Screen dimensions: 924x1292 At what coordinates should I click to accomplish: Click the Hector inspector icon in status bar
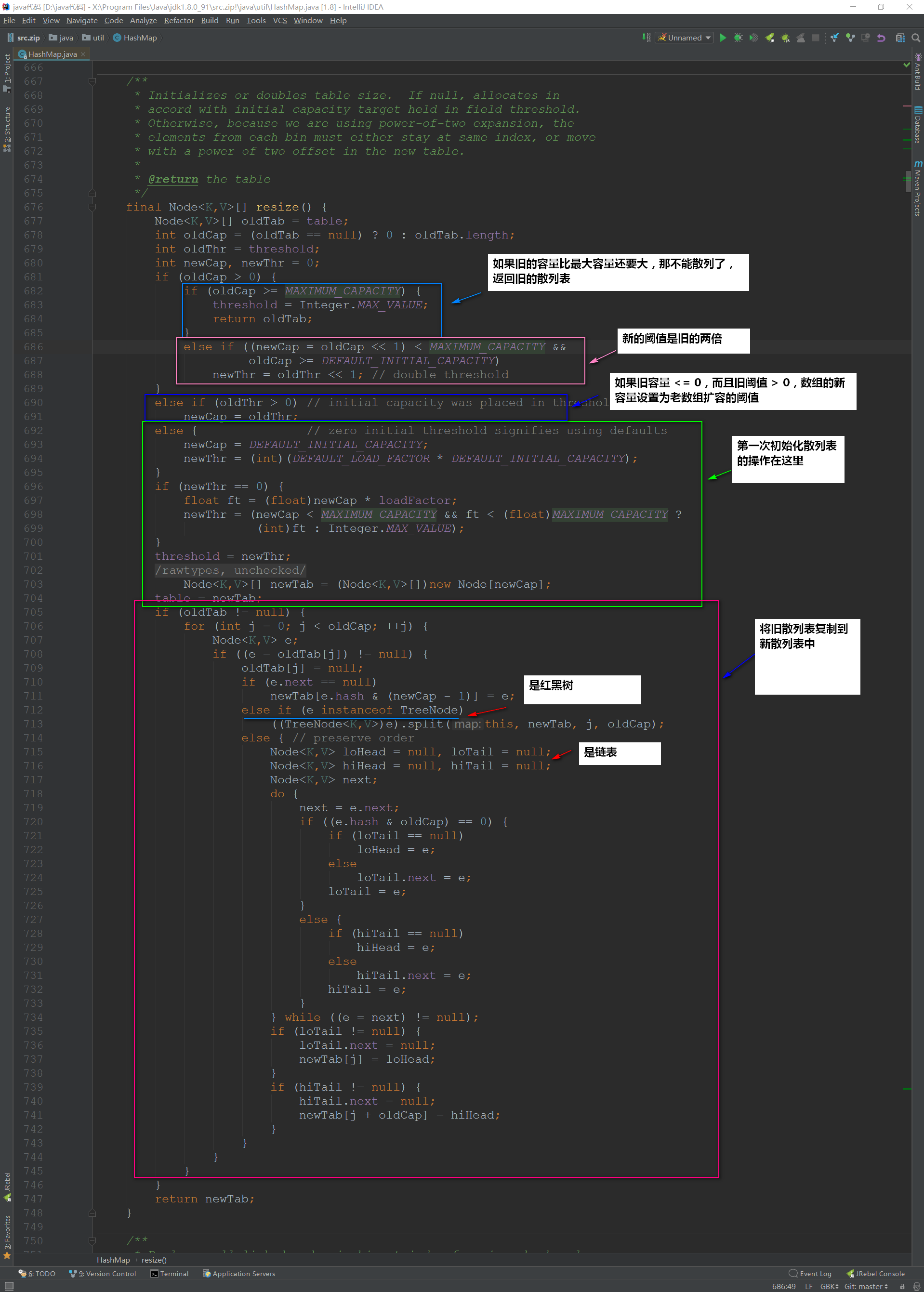tap(917, 1286)
